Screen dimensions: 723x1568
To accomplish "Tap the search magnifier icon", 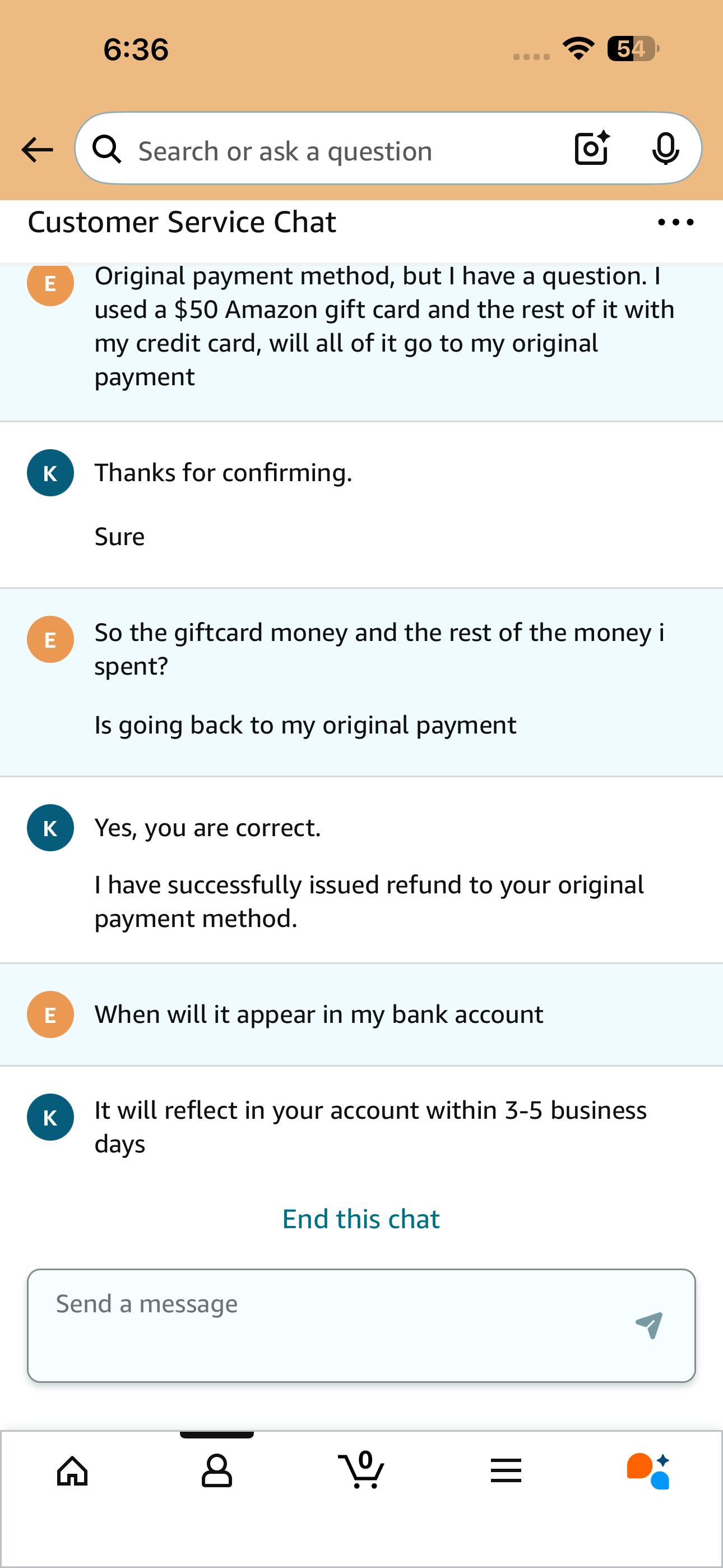I will [x=107, y=149].
